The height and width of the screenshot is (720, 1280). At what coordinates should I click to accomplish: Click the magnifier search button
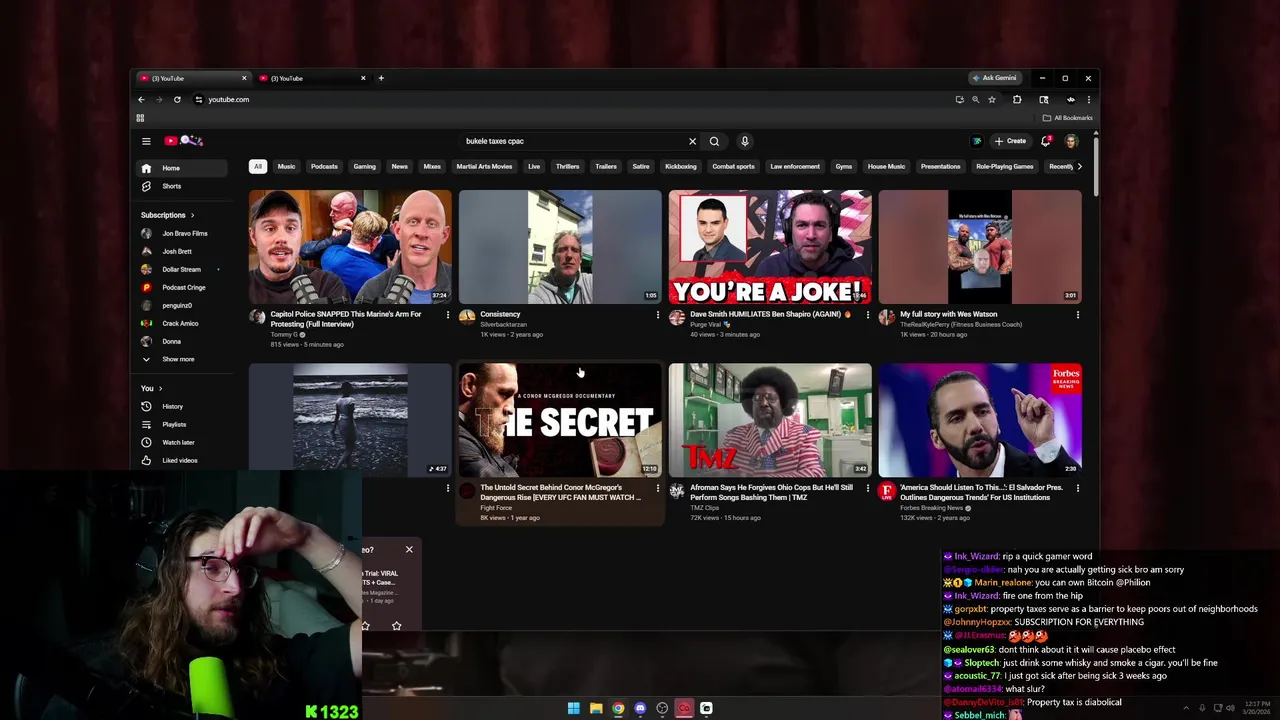click(x=714, y=141)
